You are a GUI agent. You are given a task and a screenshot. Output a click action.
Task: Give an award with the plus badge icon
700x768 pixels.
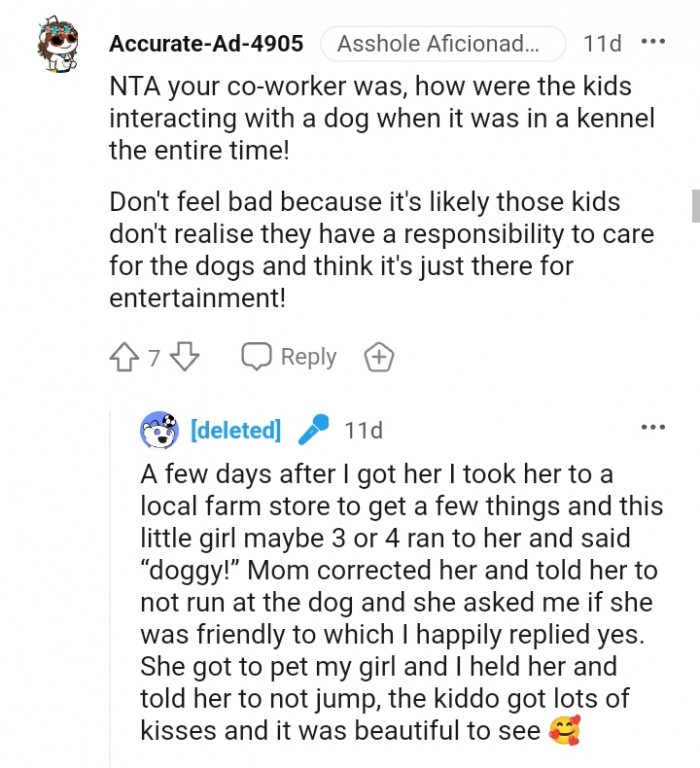click(380, 357)
